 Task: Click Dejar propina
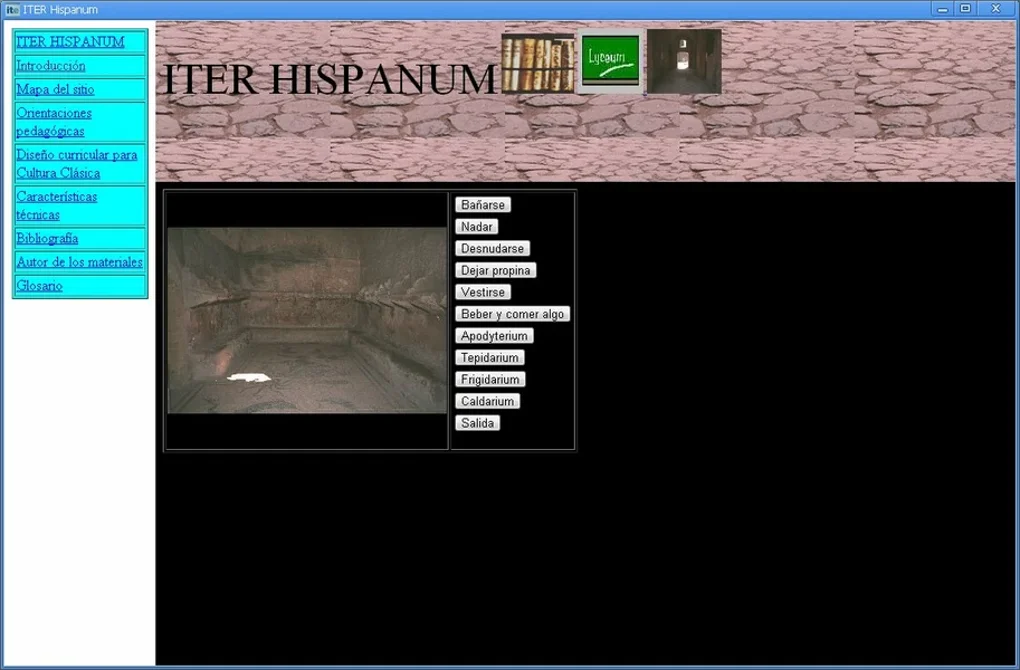[x=495, y=270]
